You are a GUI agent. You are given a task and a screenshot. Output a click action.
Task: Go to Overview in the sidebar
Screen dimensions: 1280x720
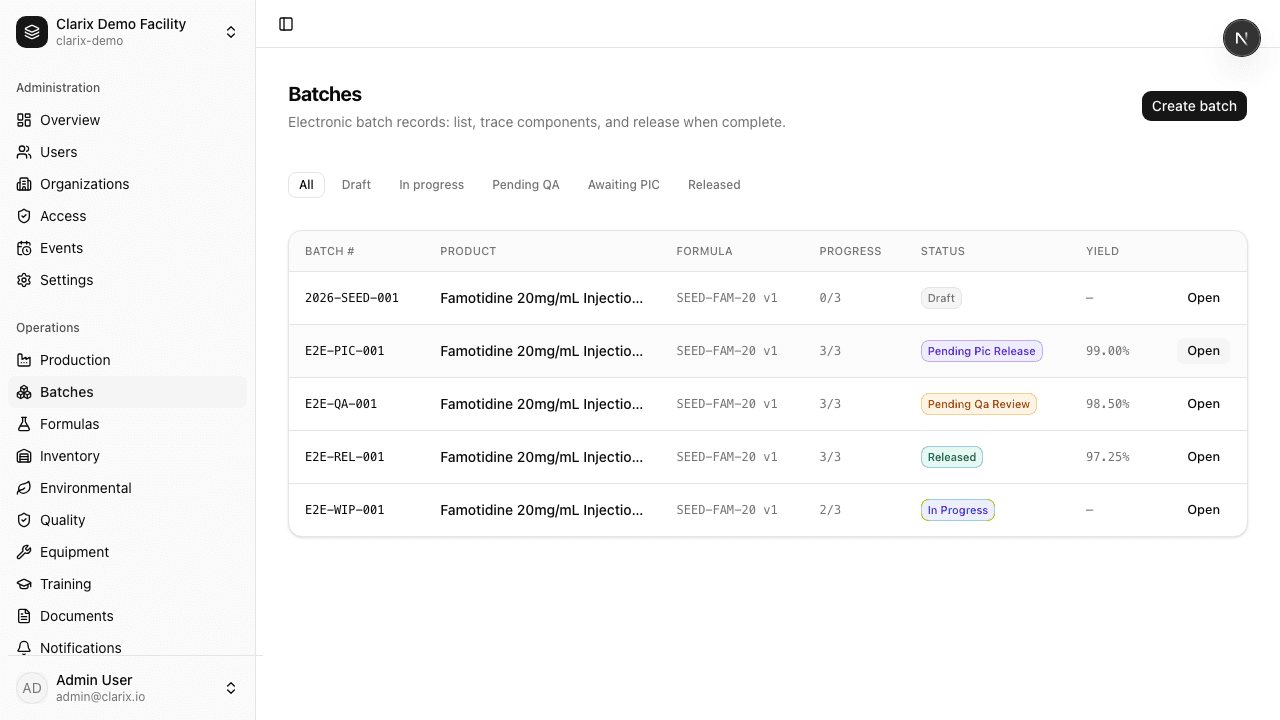click(127, 120)
